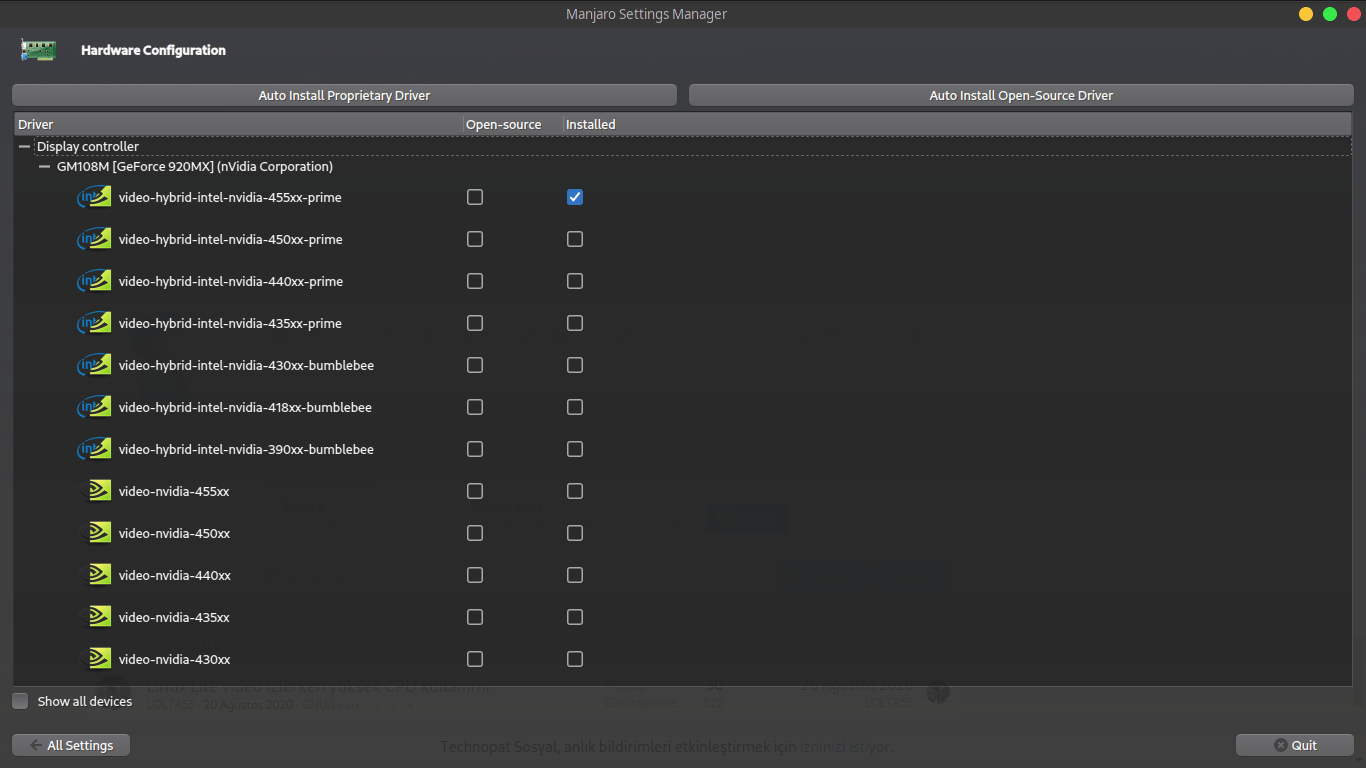Toggle Open-source box for video-nvidia-450xx
The width and height of the screenshot is (1366, 768).
[x=475, y=533]
